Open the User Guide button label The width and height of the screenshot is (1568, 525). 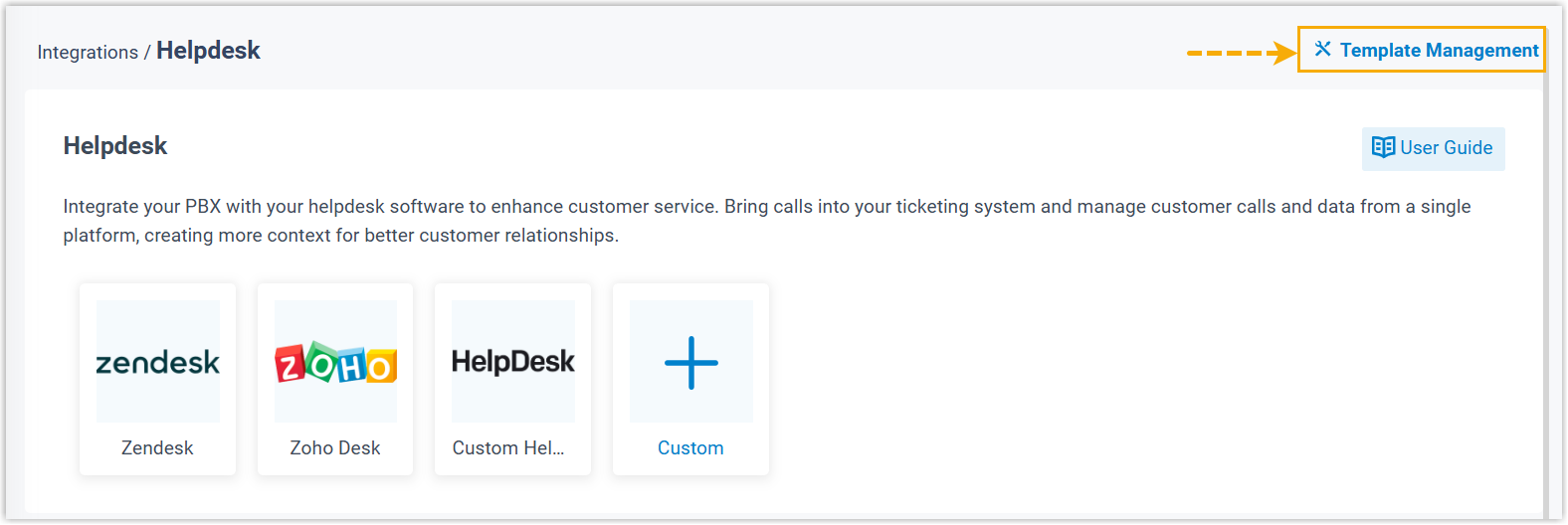(x=1446, y=148)
